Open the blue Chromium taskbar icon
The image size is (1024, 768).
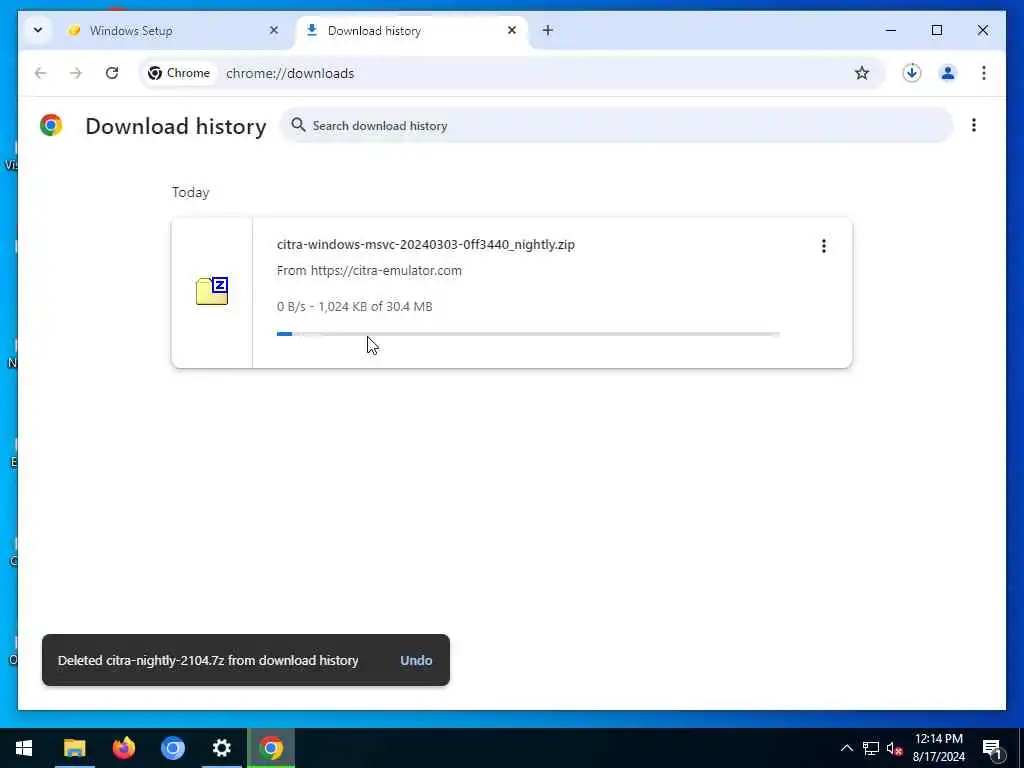(x=172, y=748)
